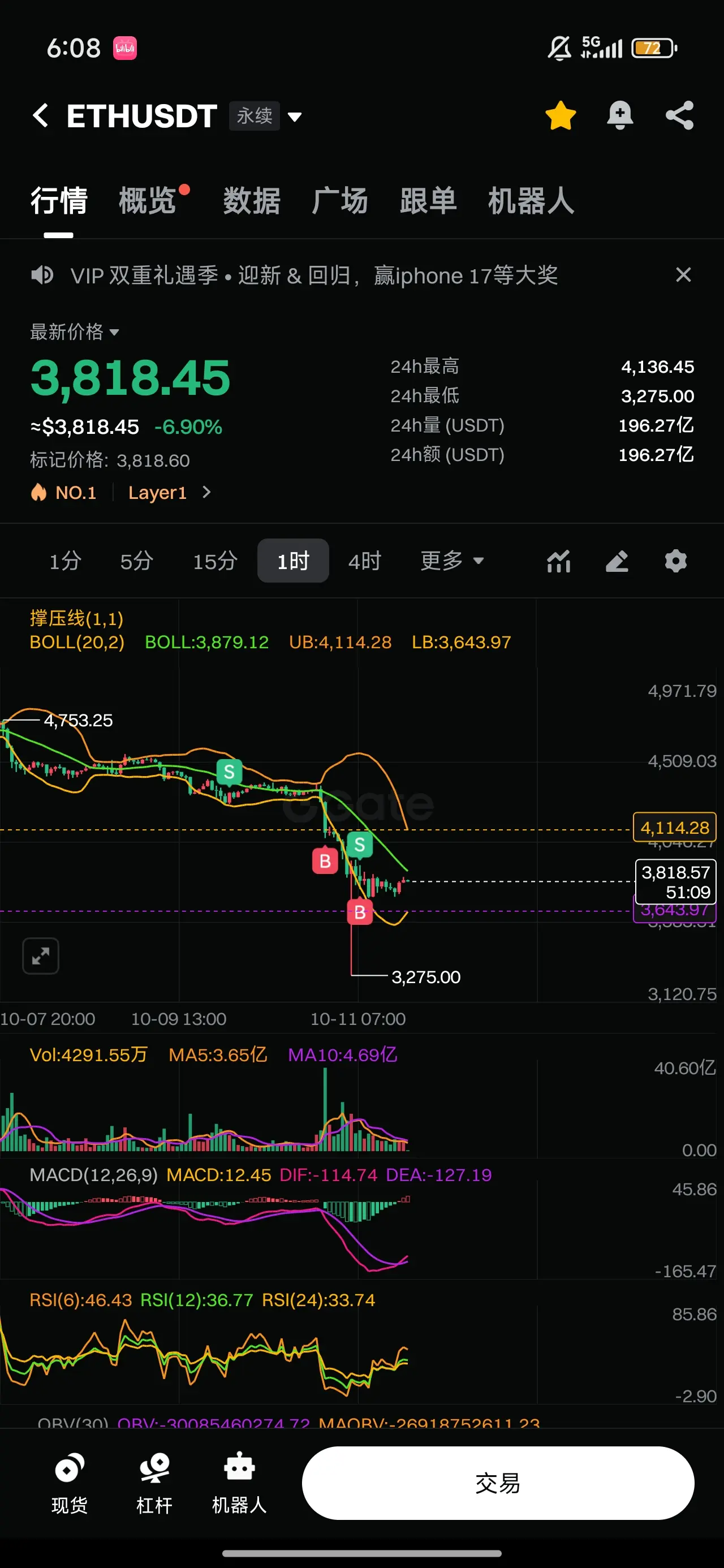Share this ETHUSDT chart
The height and width of the screenshot is (1568, 724).
pos(679,115)
